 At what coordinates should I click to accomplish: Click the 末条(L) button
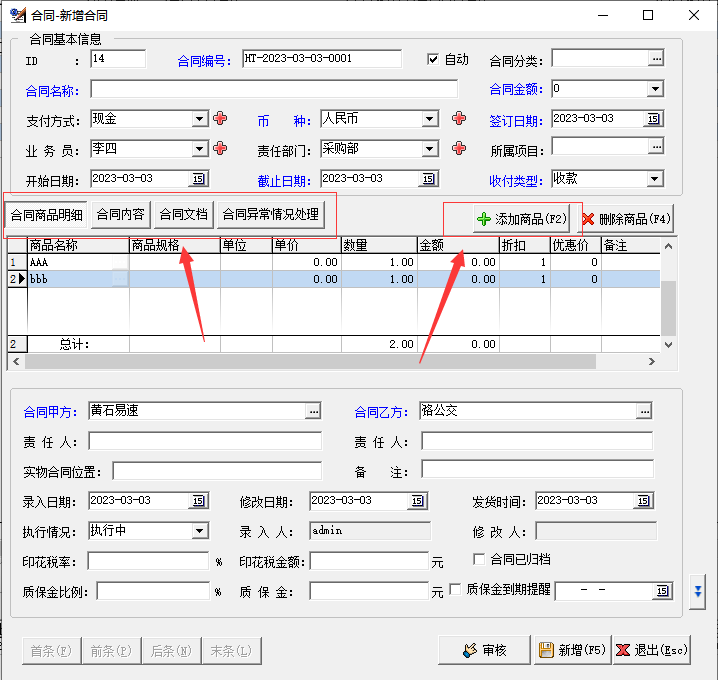coord(231,651)
